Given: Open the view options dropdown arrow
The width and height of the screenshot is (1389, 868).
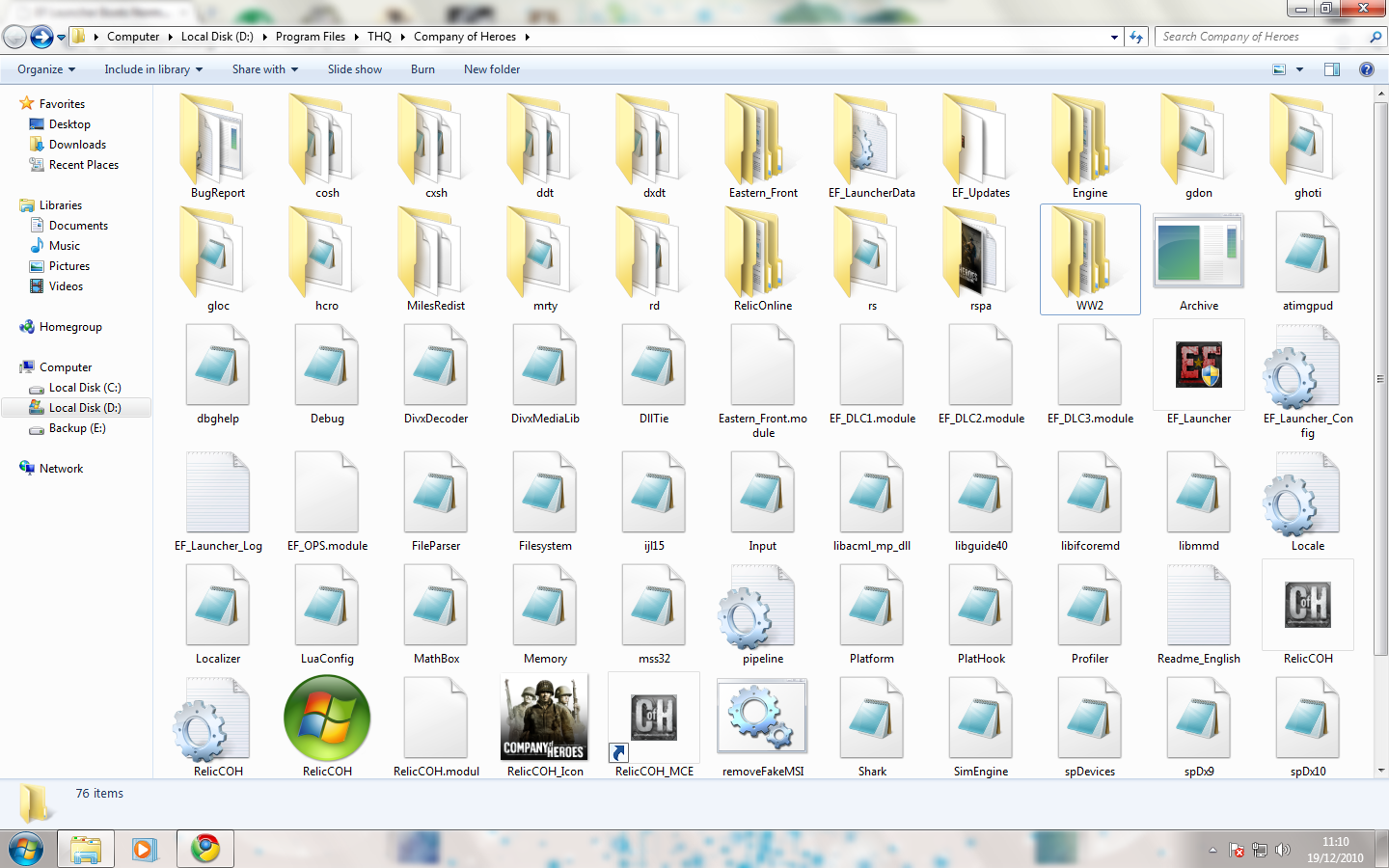Looking at the screenshot, I should [x=1299, y=69].
